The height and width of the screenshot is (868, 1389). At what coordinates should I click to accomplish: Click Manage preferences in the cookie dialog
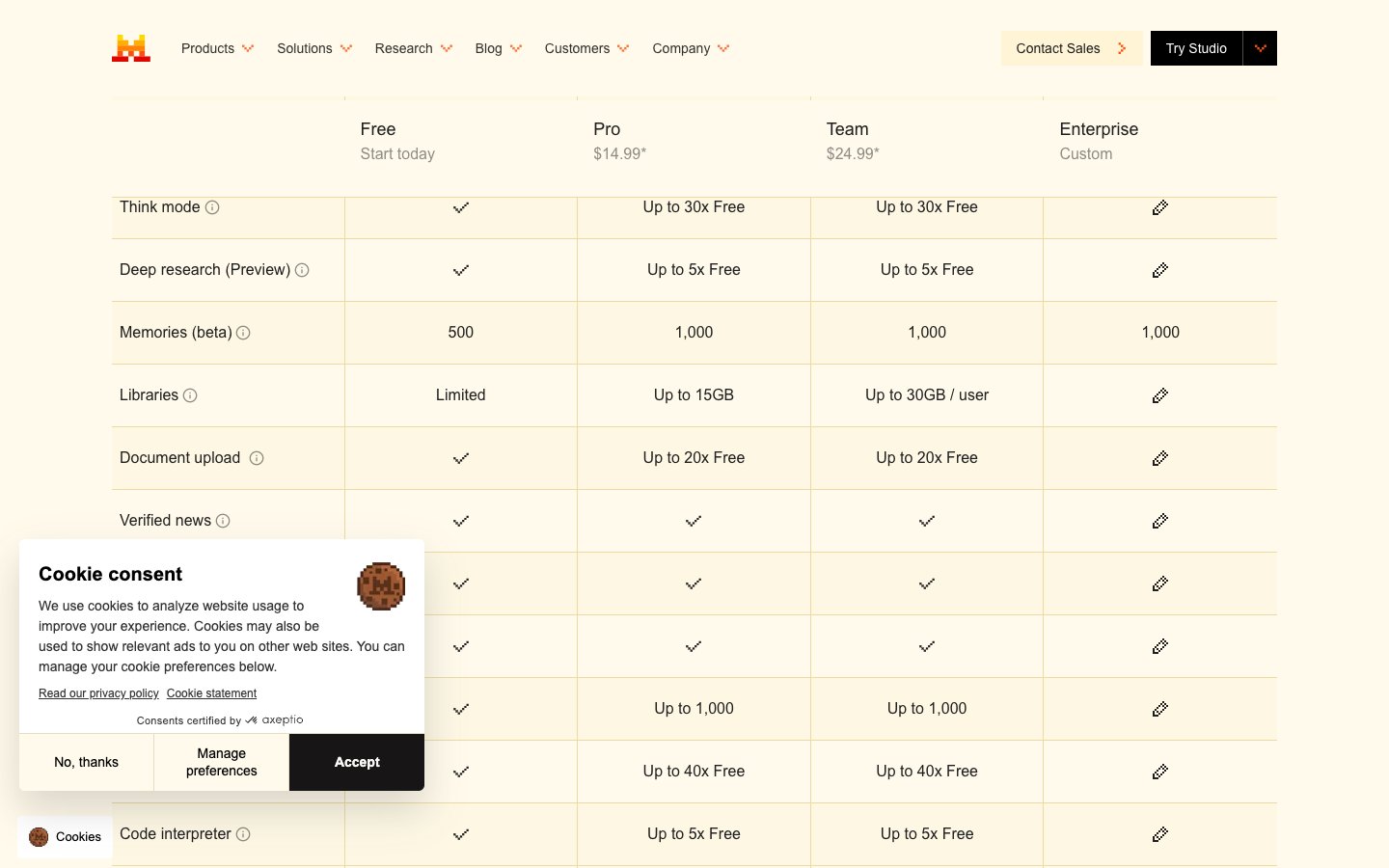(221, 762)
